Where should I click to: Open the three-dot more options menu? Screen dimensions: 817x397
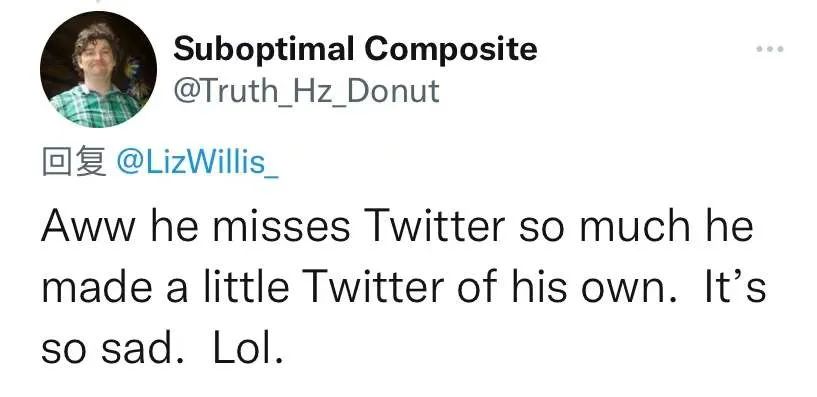(770, 49)
